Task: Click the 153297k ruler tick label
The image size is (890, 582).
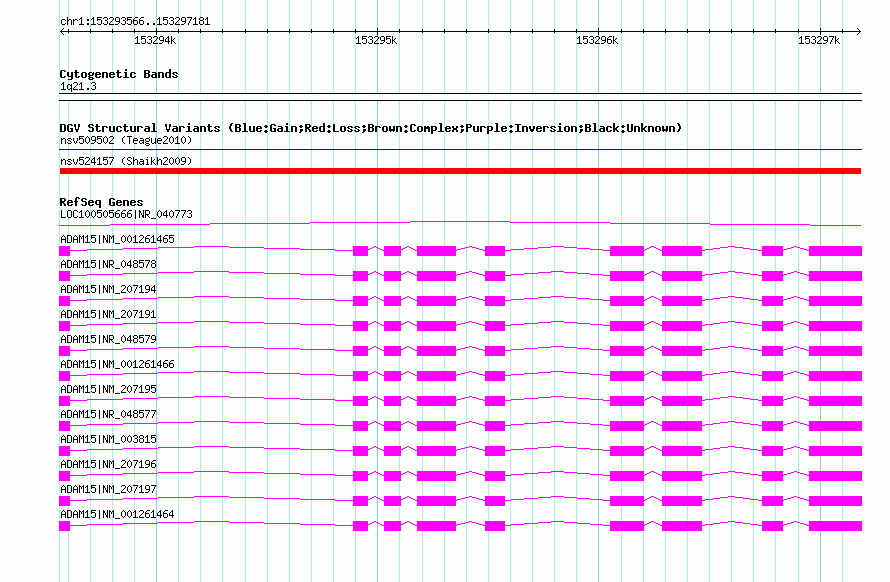Action: coord(819,40)
